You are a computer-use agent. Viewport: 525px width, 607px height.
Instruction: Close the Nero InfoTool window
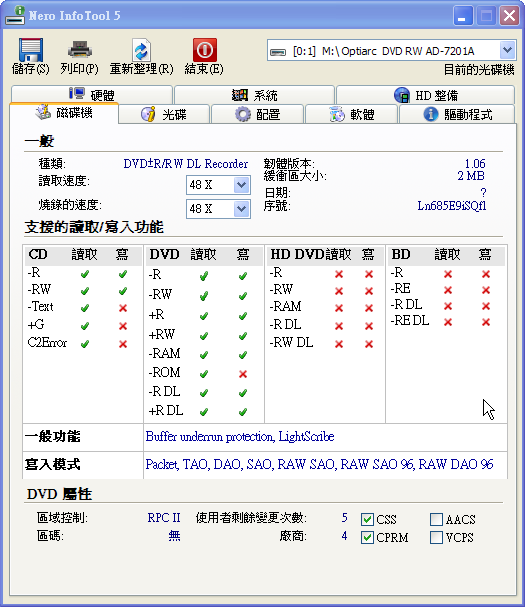pos(509,16)
